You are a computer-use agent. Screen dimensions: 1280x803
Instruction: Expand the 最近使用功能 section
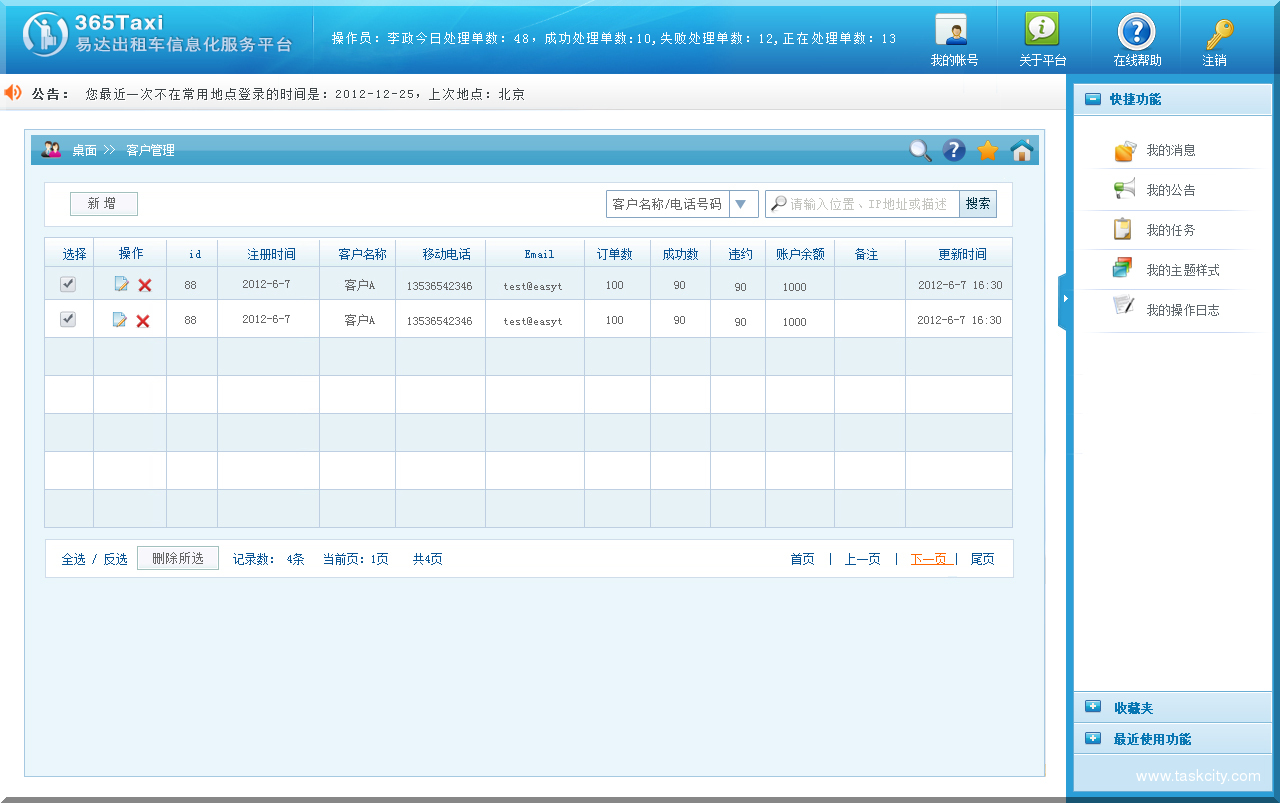point(1093,739)
